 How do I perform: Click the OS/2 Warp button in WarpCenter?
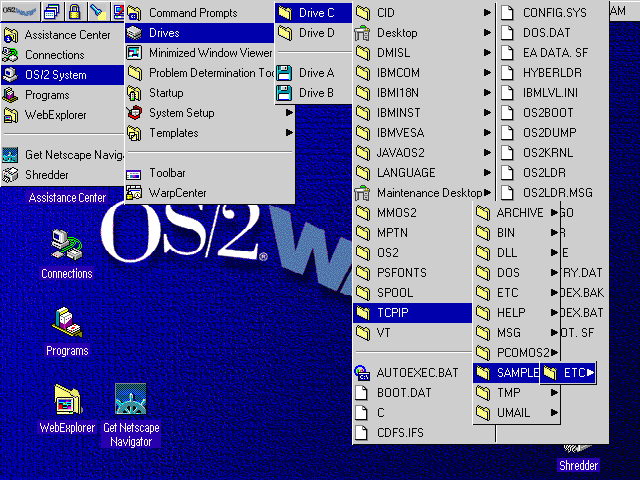click(x=19, y=11)
